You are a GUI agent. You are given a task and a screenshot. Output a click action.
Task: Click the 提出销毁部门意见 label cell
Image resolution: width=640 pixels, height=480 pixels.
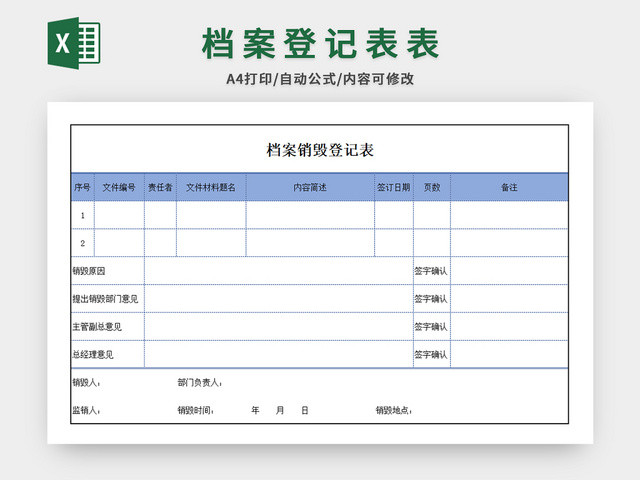[108, 299]
